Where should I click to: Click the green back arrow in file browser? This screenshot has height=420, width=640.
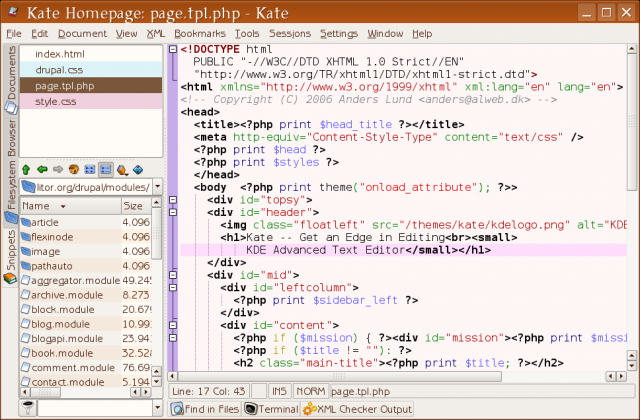point(43,169)
